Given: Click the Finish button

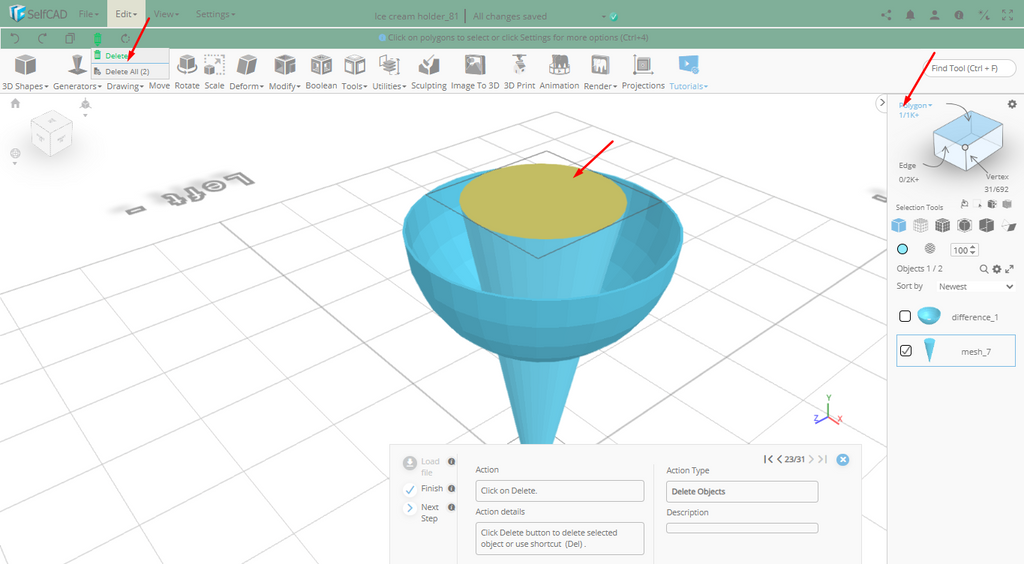Looking at the screenshot, I should point(424,488).
